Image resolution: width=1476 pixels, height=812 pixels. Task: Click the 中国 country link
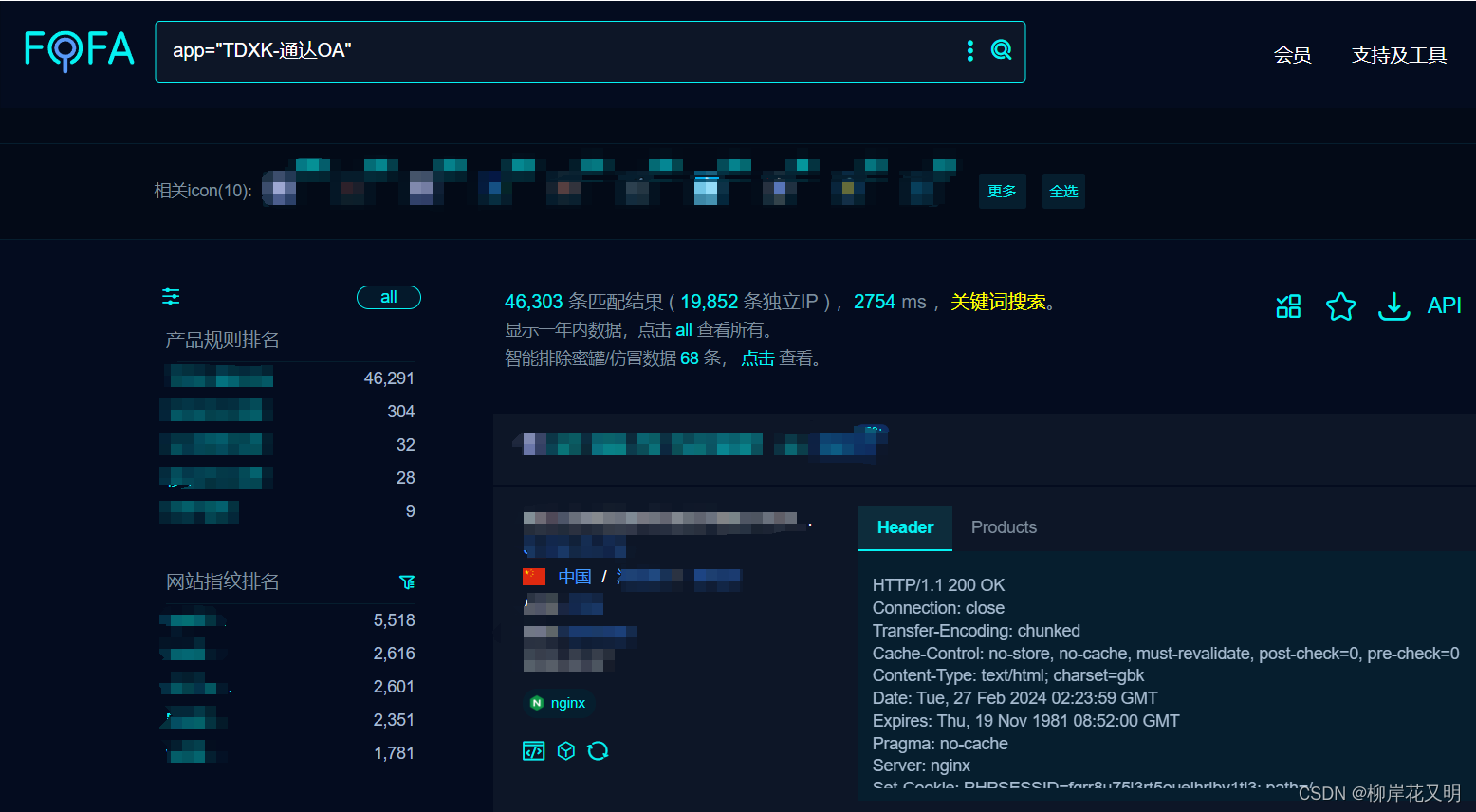tap(575, 576)
